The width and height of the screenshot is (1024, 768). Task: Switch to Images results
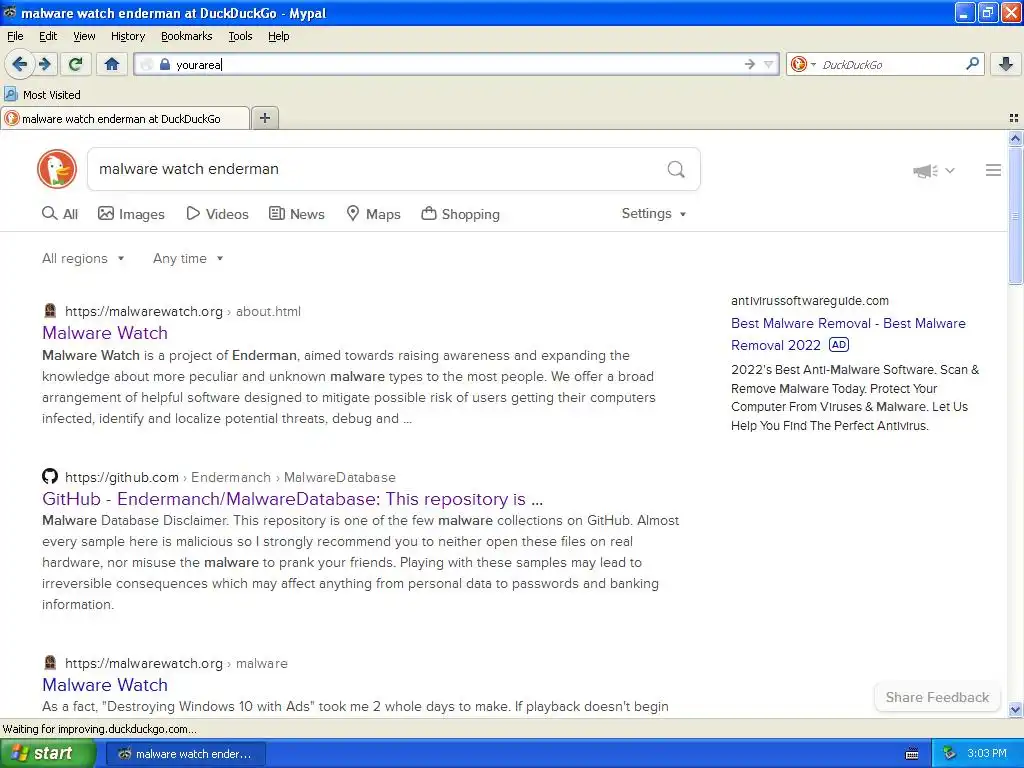coord(131,214)
